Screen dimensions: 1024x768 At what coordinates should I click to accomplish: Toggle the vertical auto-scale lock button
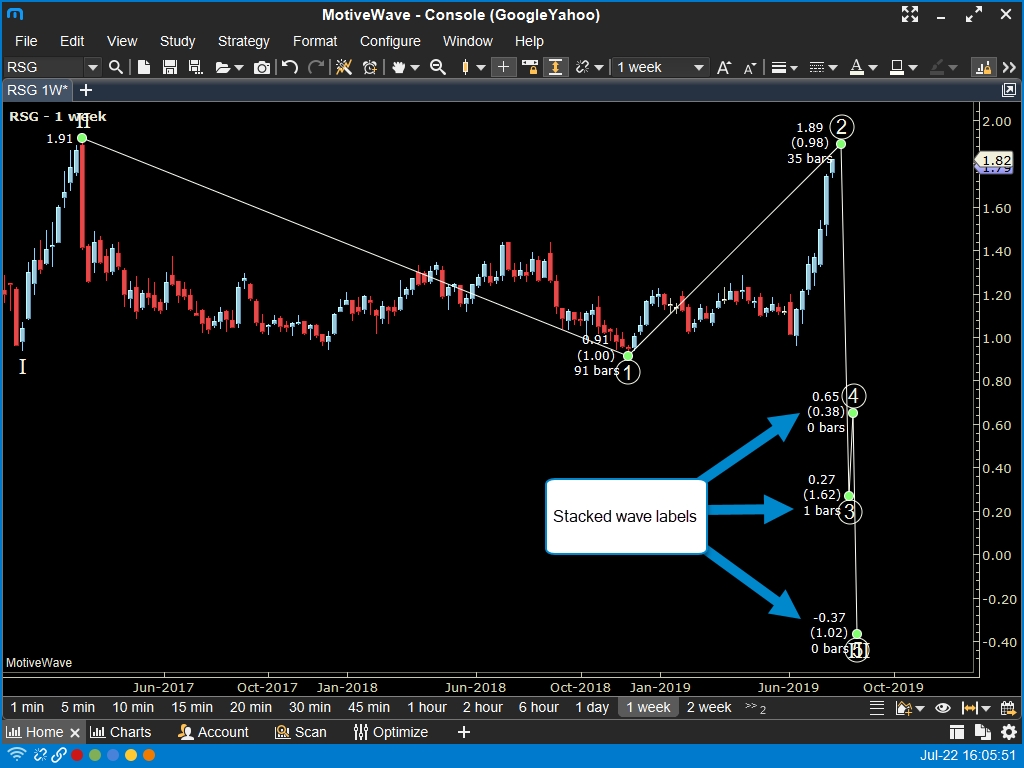555,67
